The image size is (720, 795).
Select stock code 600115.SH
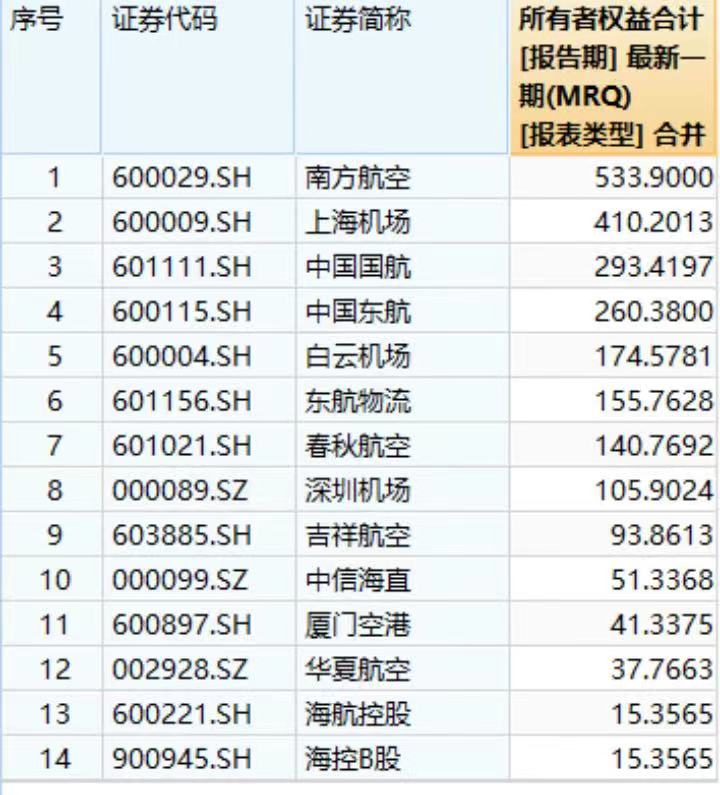pos(182,312)
